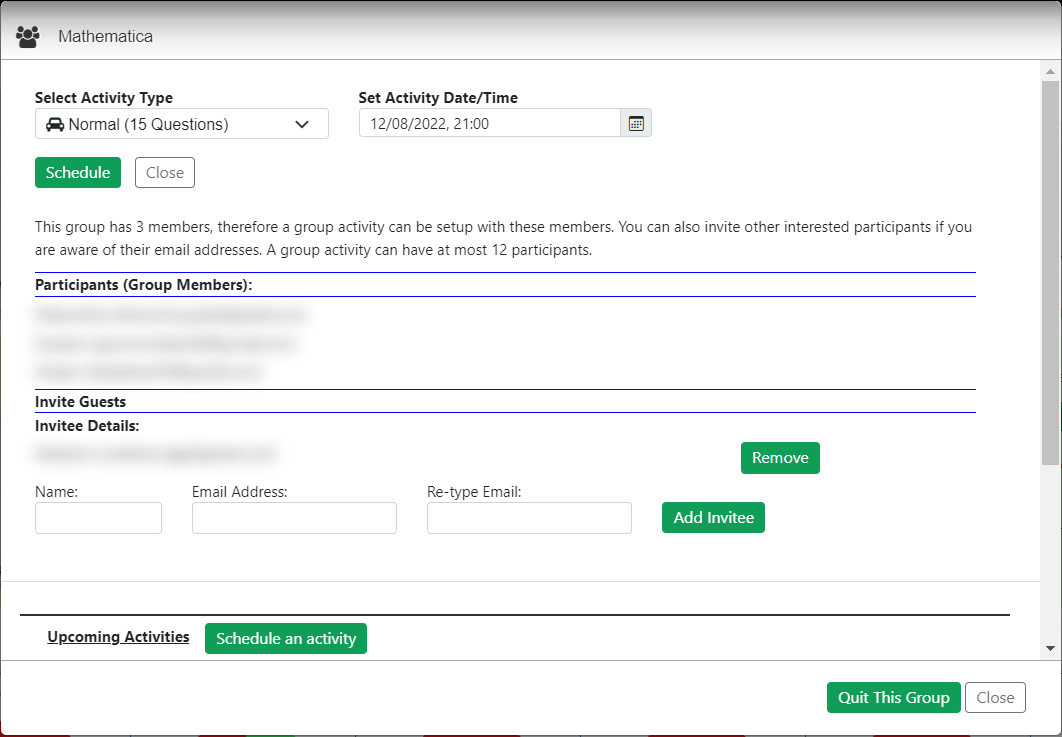Focus the Re-type Email input box

(x=529, y=518)
